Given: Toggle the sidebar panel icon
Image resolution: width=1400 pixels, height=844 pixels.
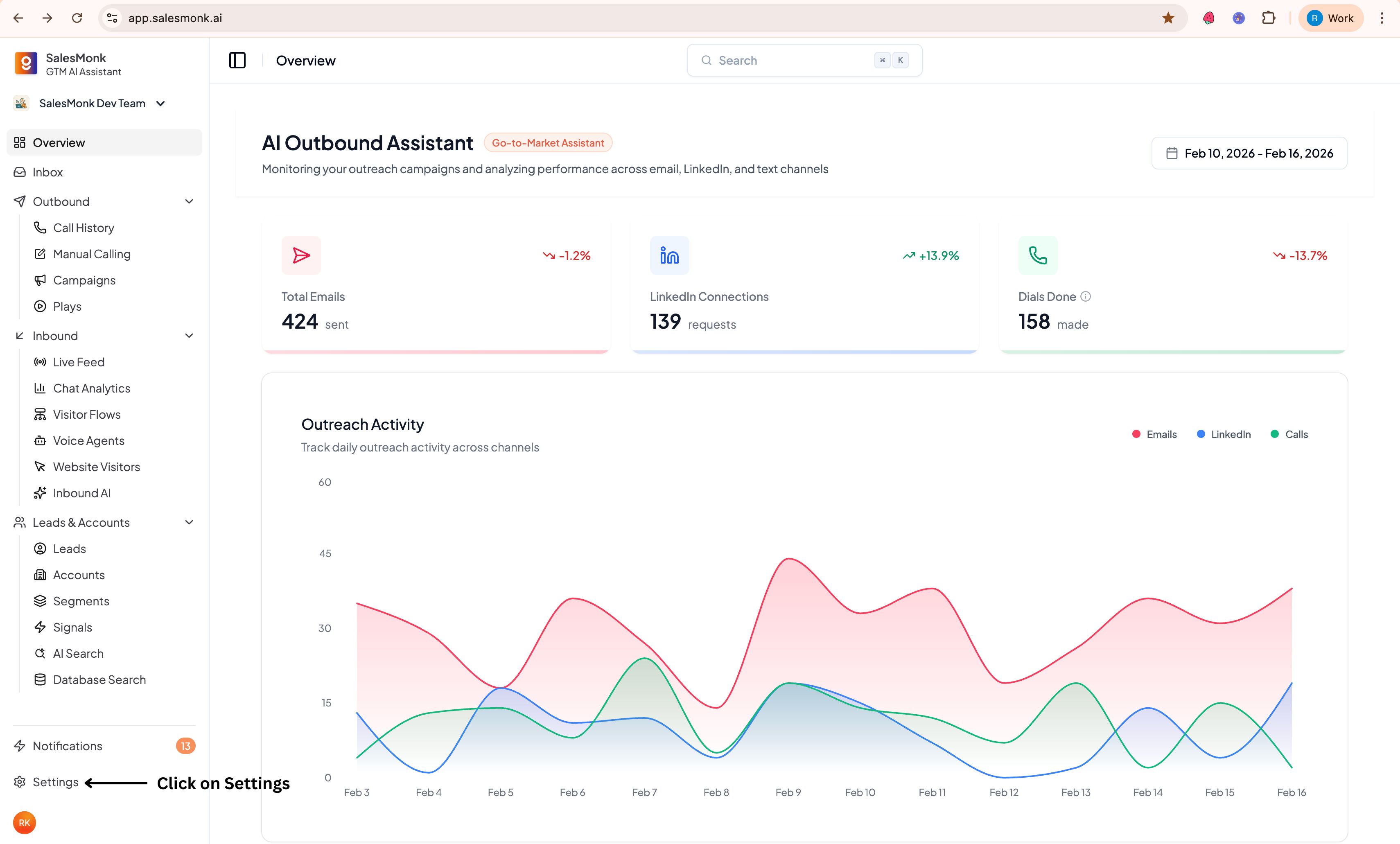Looking at the screenshot, I should [x=237, y=60].
